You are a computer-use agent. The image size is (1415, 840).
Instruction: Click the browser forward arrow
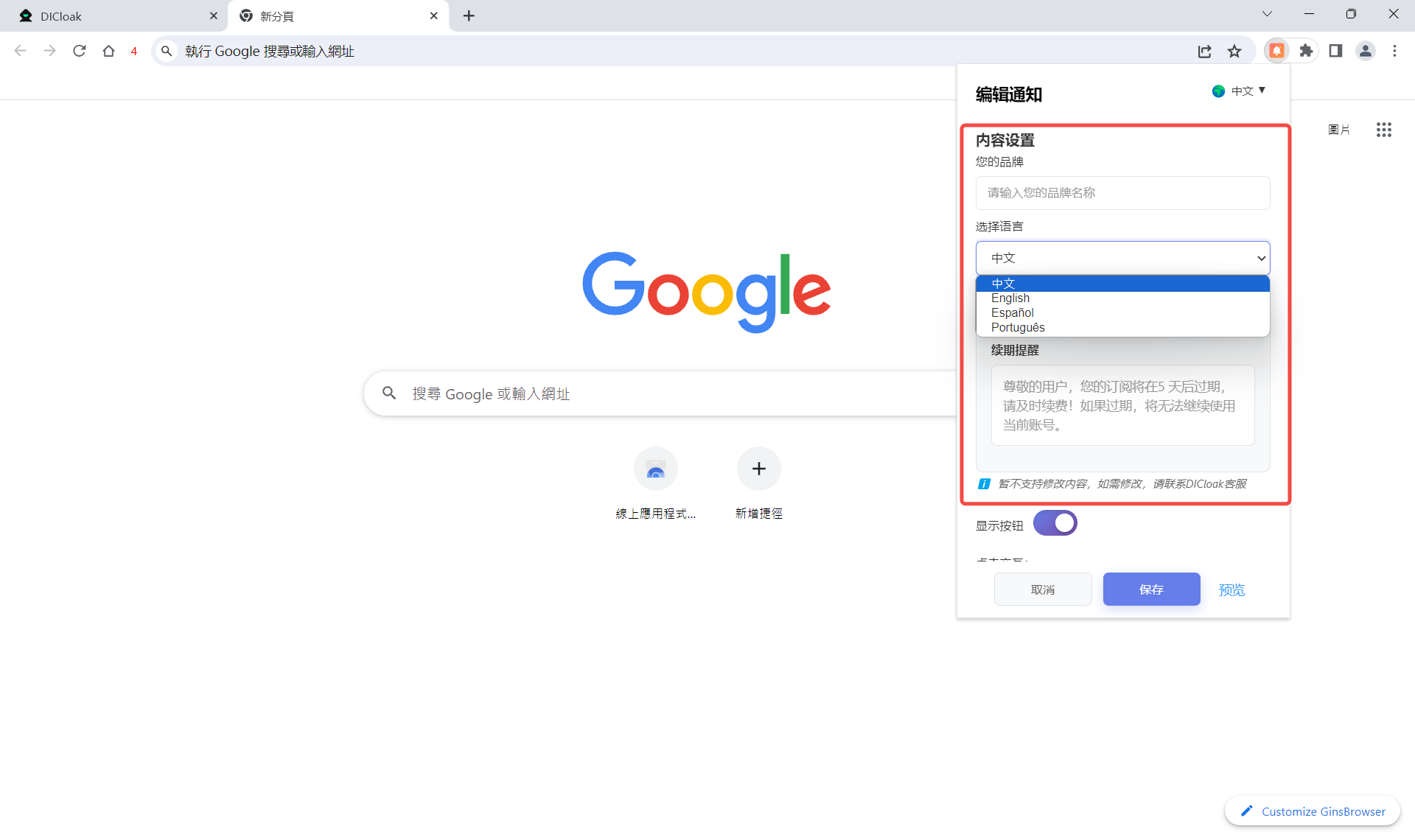point(49,51)
